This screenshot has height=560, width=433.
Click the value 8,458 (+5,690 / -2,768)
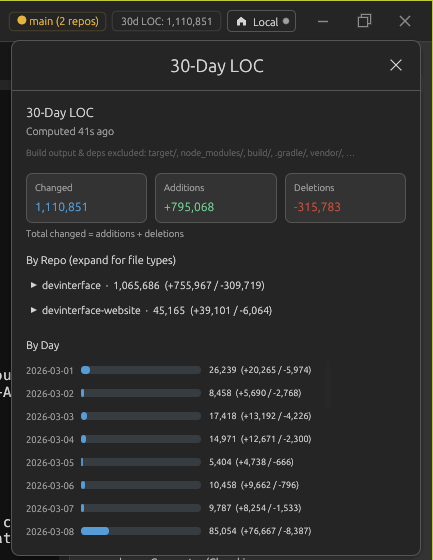(x=255, y=393)
